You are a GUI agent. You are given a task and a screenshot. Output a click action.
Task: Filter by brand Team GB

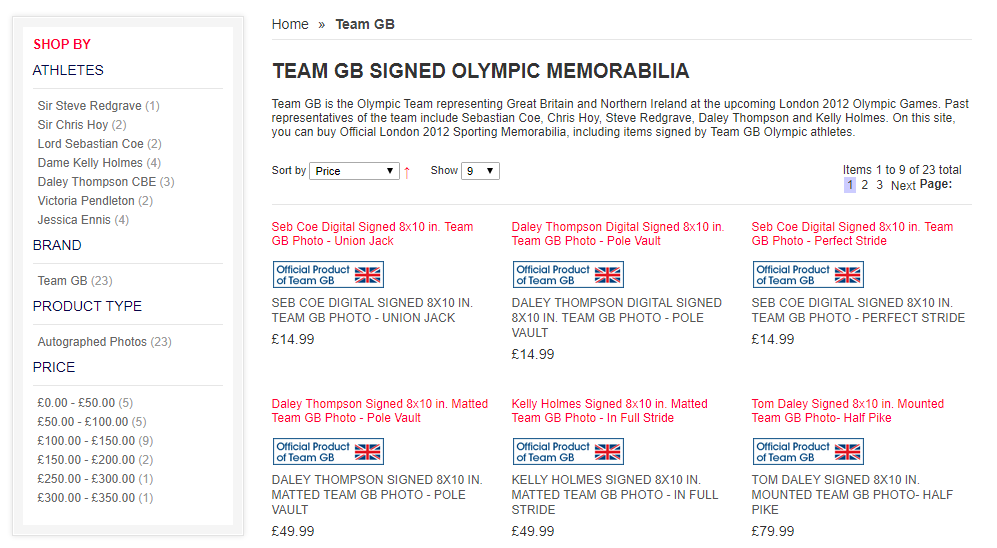point(63,281)
